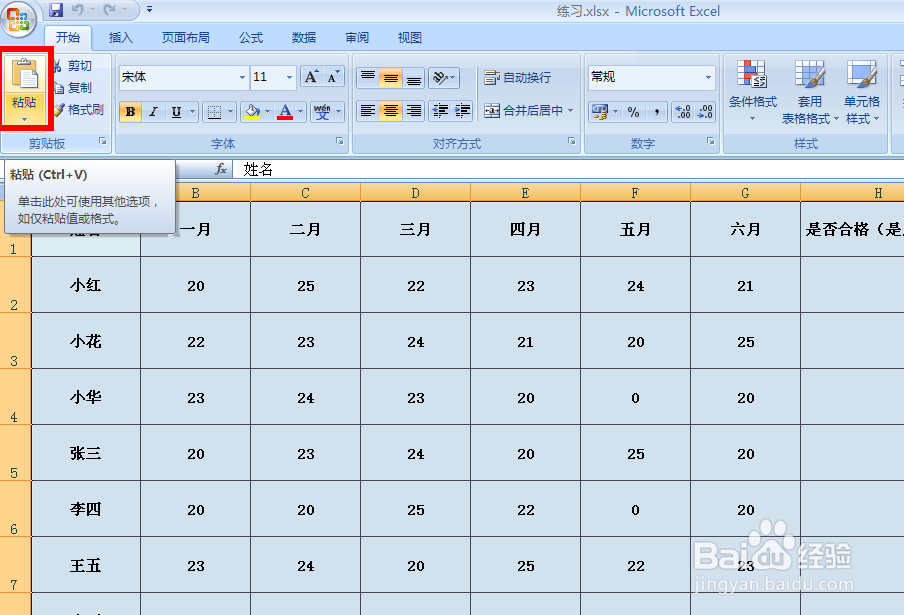Screen dimensions: 904x615
Task: Open fill color dropdown arrow
Action: click(x=268, y=112)
